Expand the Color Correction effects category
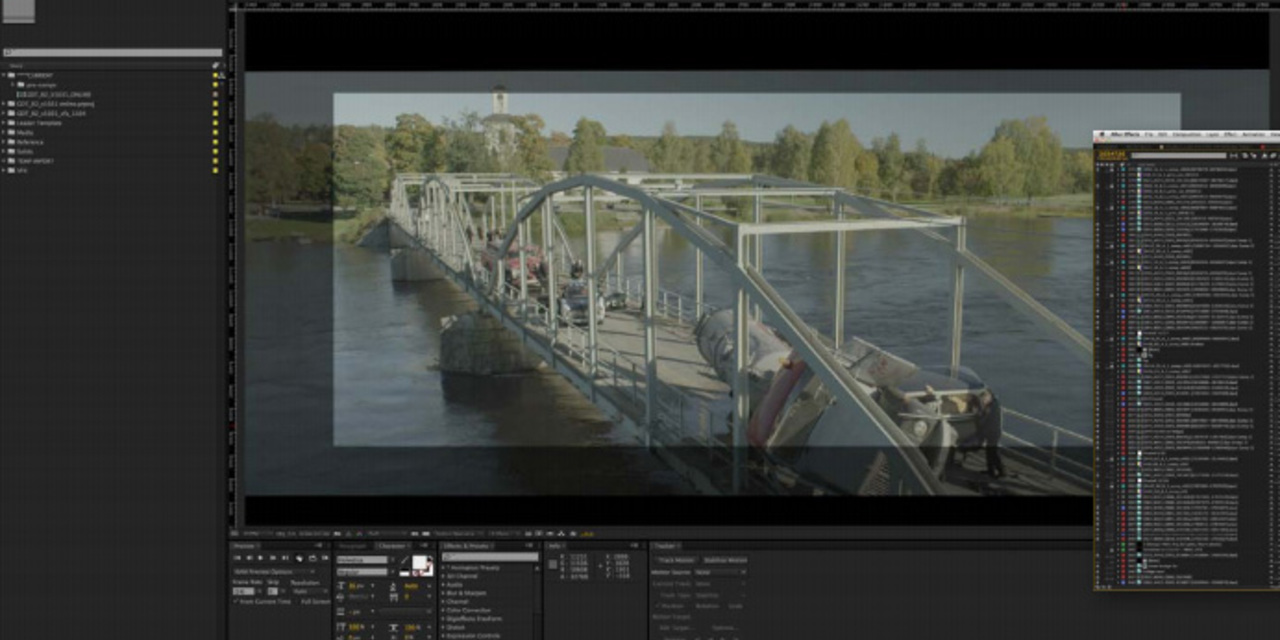The height and width of the screenshot is (640, 1280). click(444, 610)
